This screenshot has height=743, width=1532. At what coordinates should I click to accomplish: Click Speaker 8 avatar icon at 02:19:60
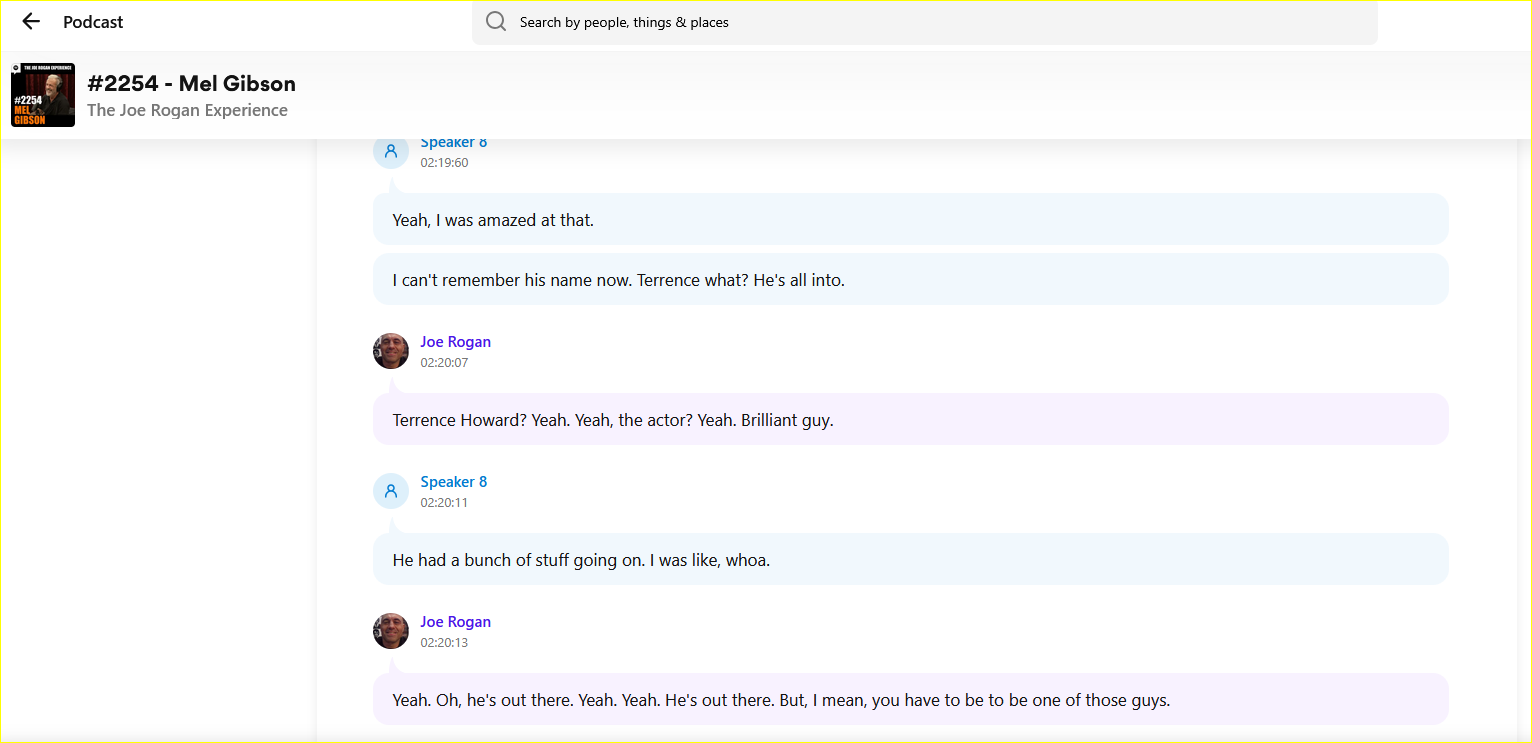pos(391,151)
